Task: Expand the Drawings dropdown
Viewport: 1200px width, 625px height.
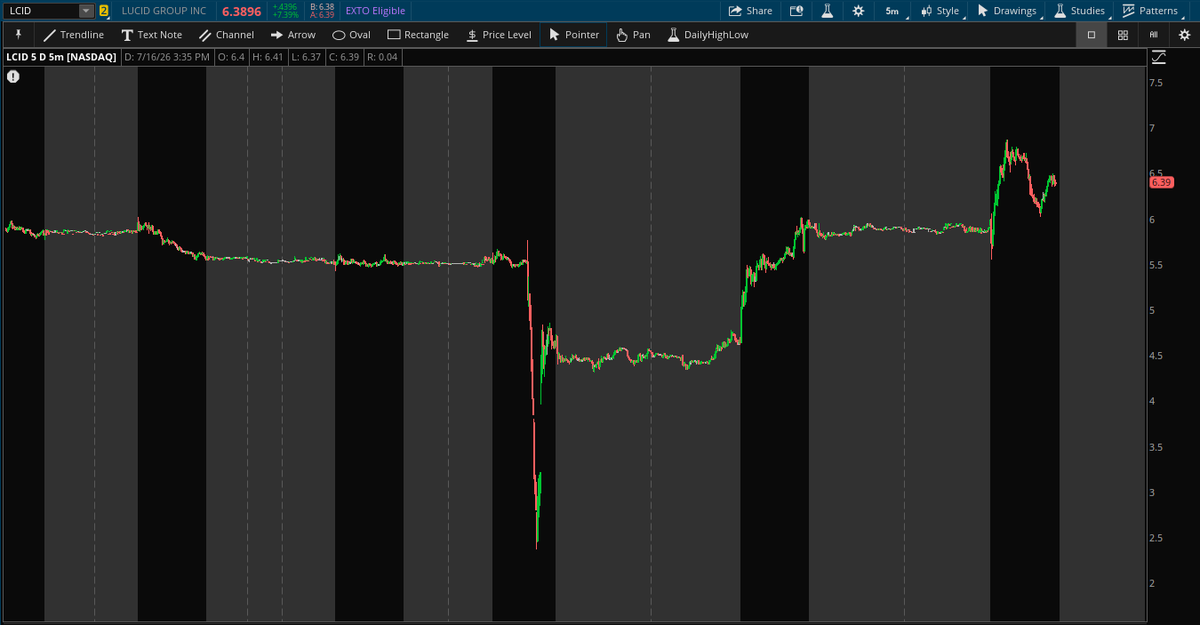Action: coord(1008,11)
